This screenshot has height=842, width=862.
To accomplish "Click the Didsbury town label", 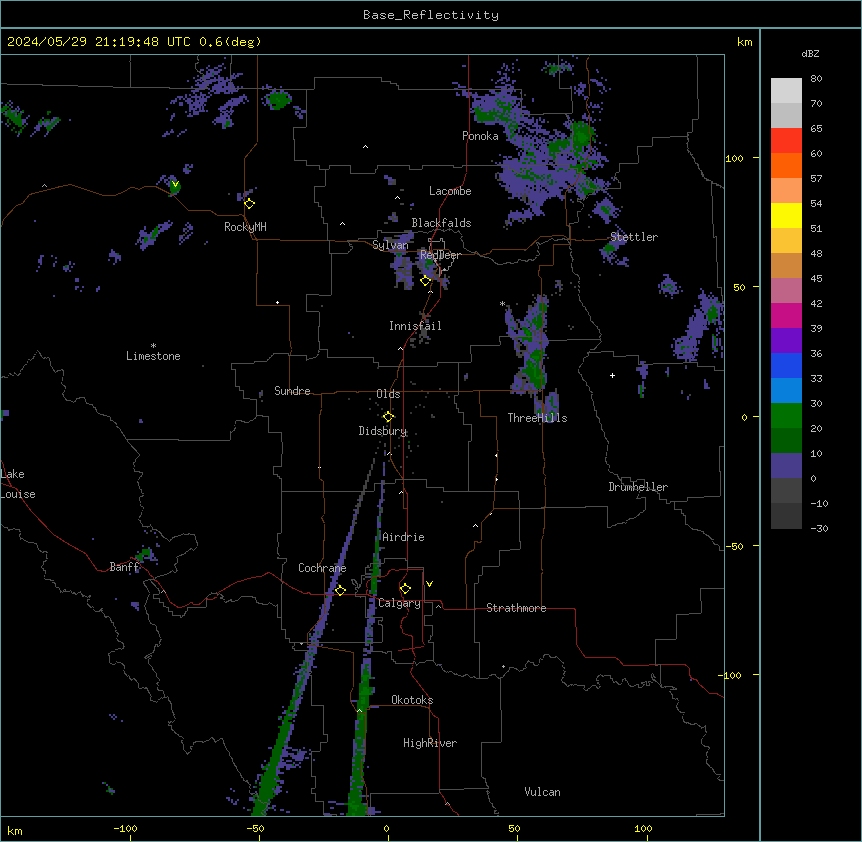I will (x=383, y=431).
